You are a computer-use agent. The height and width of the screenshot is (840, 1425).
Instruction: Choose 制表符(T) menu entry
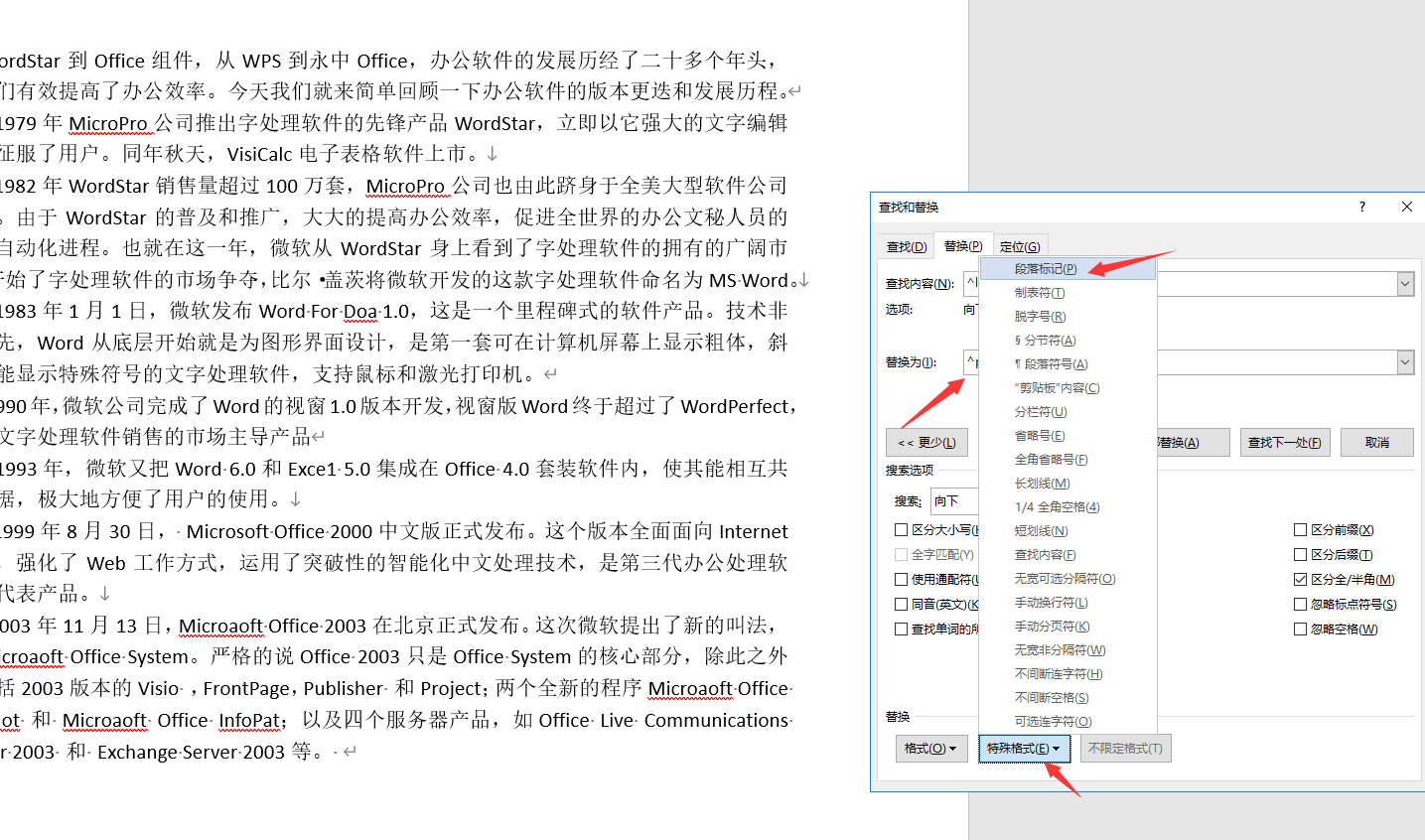tap(1068, 293)
